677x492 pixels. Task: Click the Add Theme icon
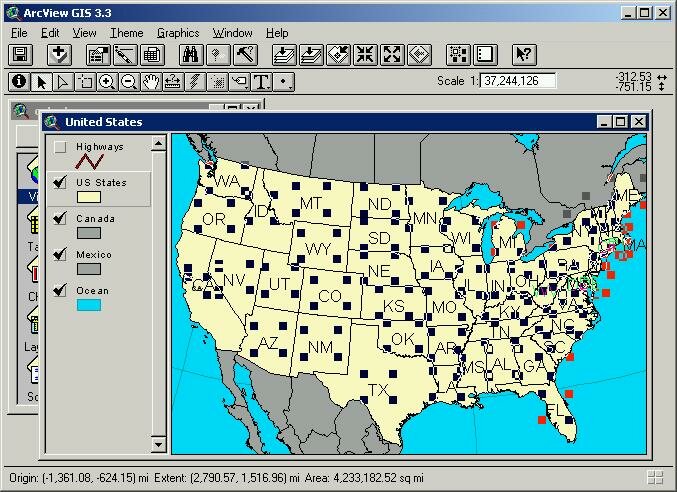click(x=59, y=55)
